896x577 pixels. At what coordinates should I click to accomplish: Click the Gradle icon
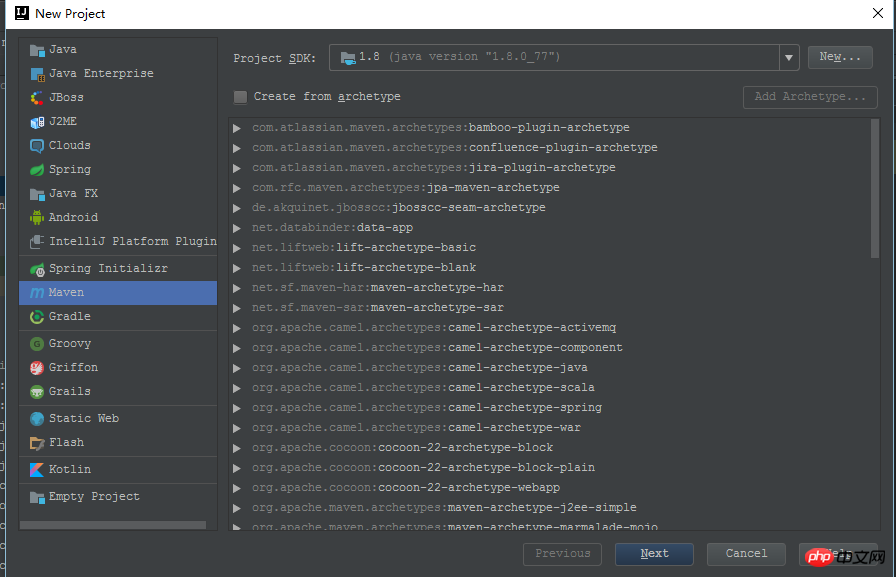coord(37,317)
